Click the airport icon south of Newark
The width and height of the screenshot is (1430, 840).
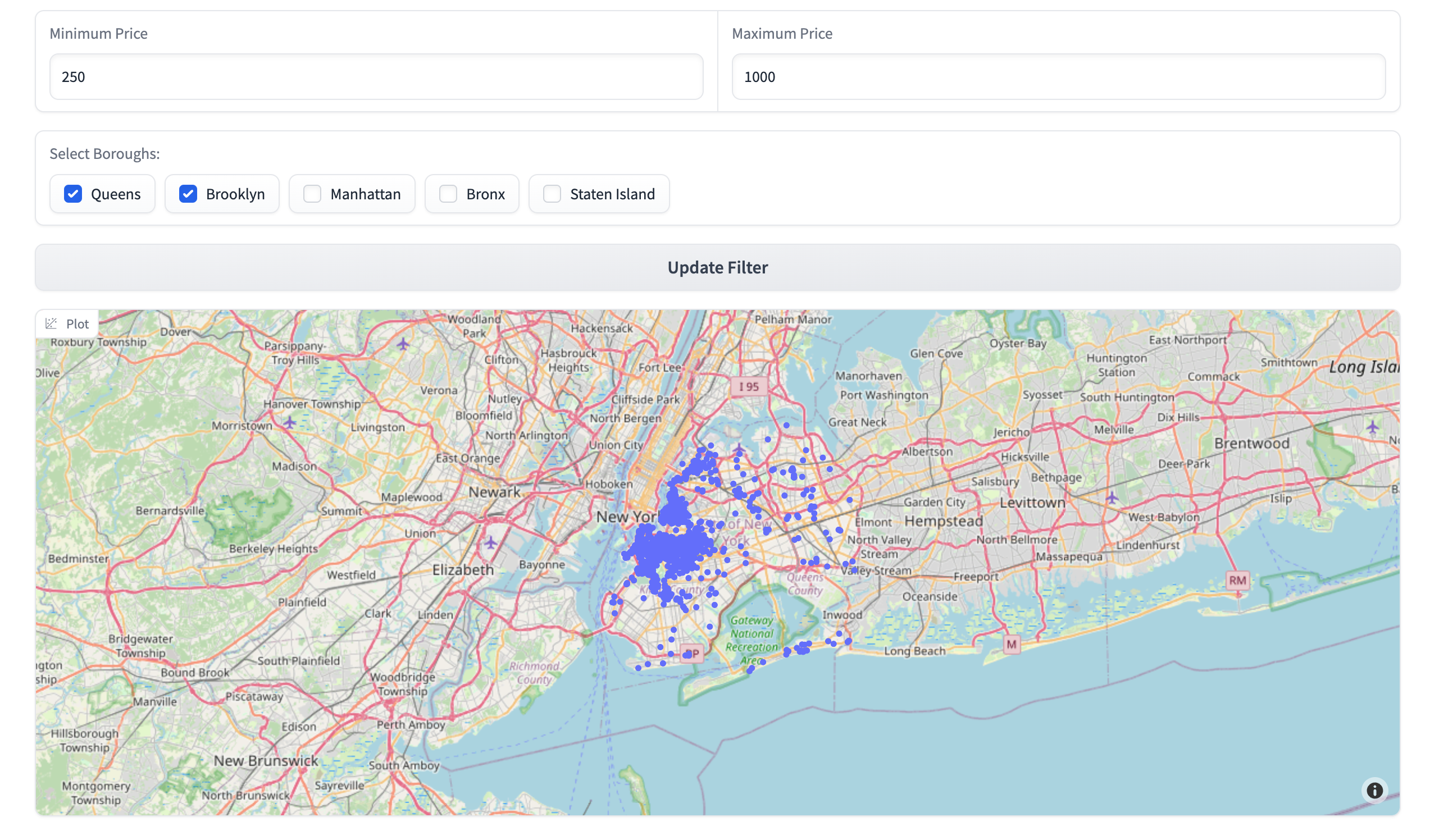(x=491, y=543)
